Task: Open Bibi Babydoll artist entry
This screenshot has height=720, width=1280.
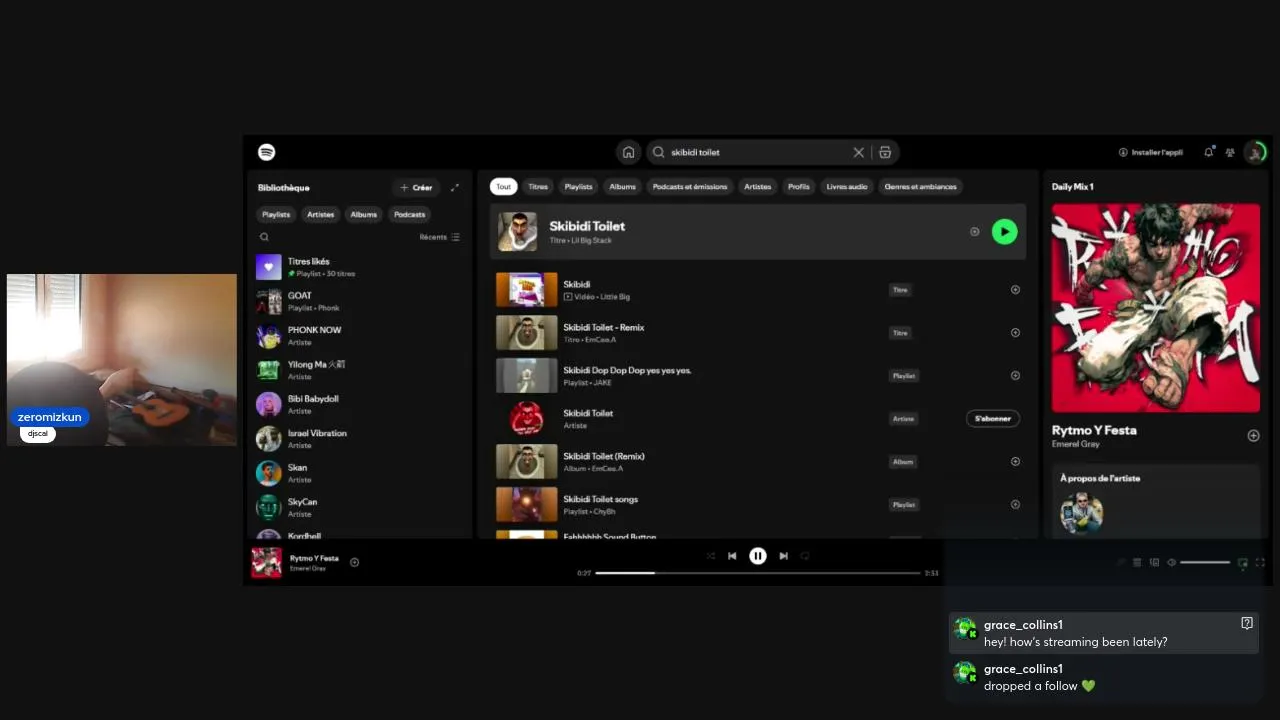Action: pos(360,404)
